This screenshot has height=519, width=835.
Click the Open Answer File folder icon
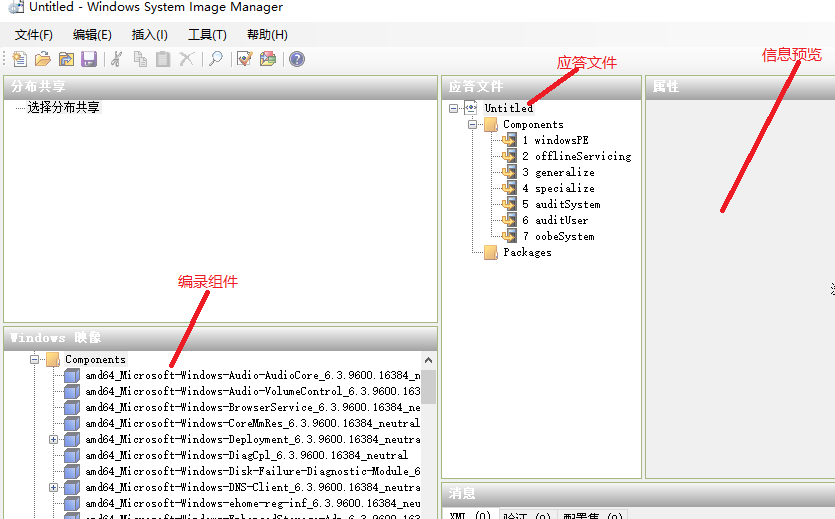point(43,59)
